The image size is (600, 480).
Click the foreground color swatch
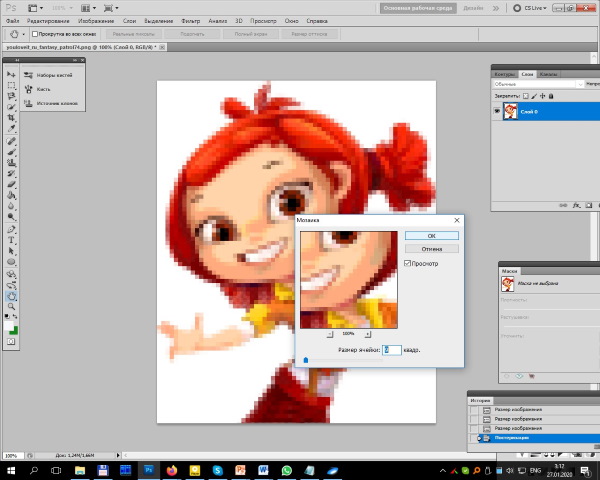(x=8, y=325)
